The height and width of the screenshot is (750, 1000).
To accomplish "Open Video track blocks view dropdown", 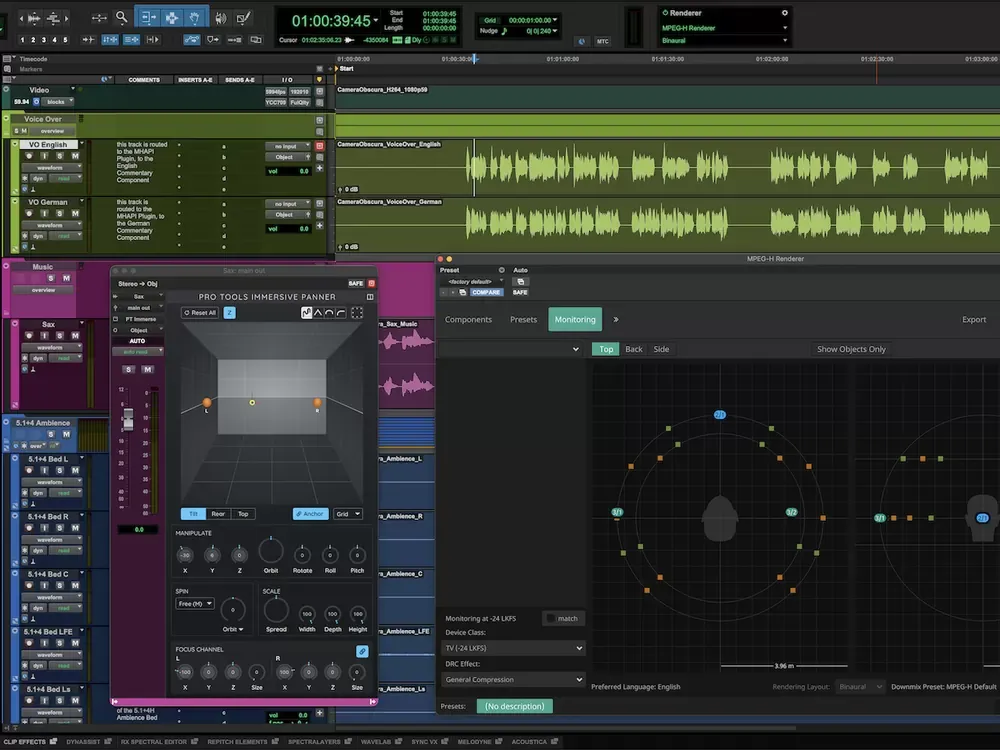I will click(59, 101).
